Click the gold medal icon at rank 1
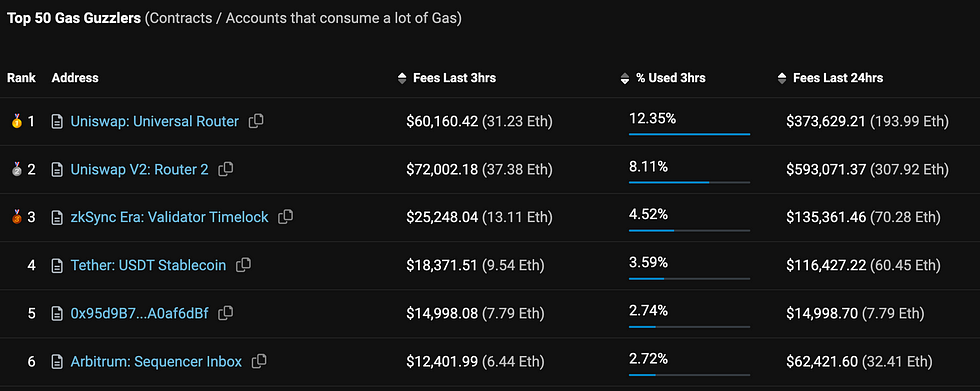Image resolution: width=980 pixels, height=391 pixels. coord(17,121)
